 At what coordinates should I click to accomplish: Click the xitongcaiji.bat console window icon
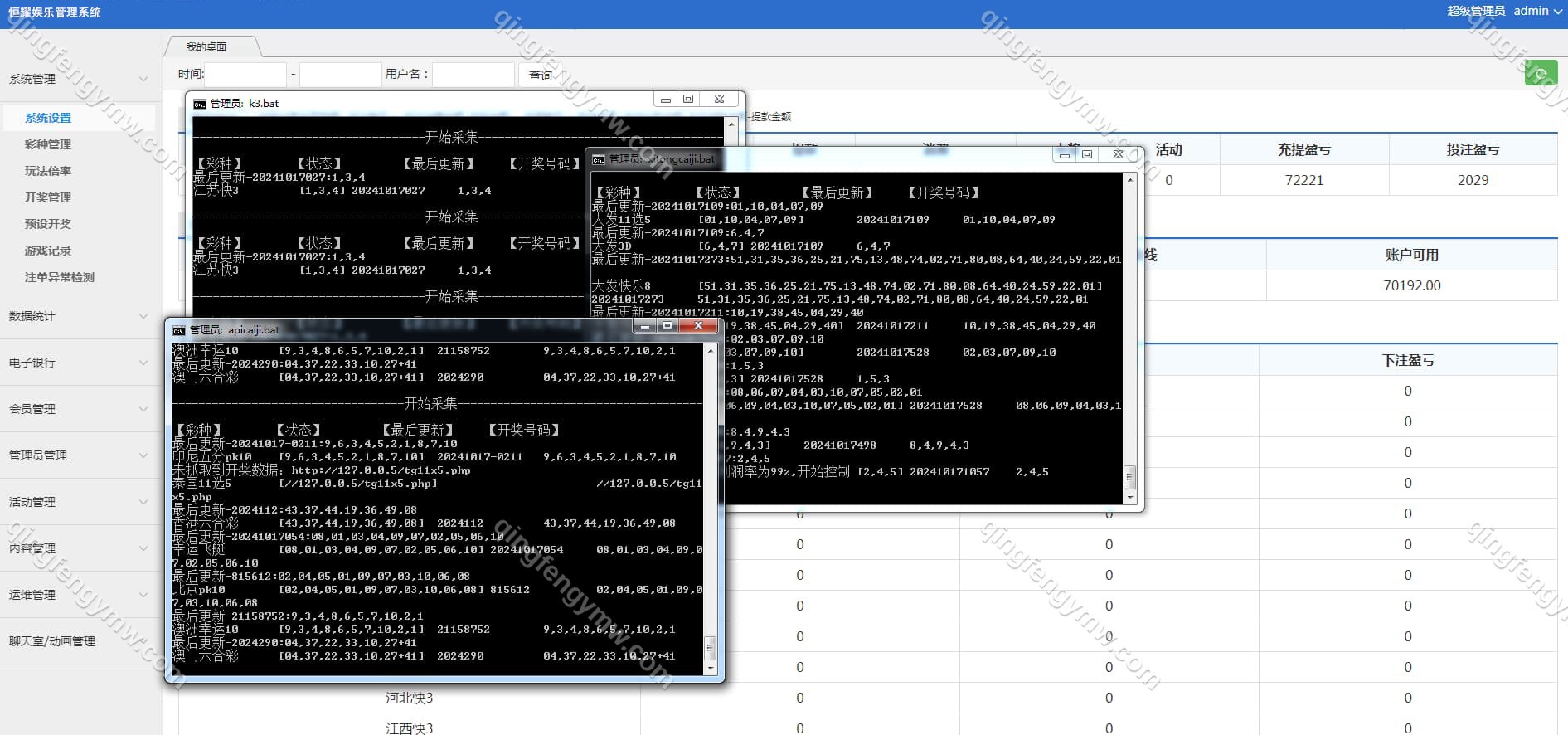pyautogui.click(x=598, y=159)
